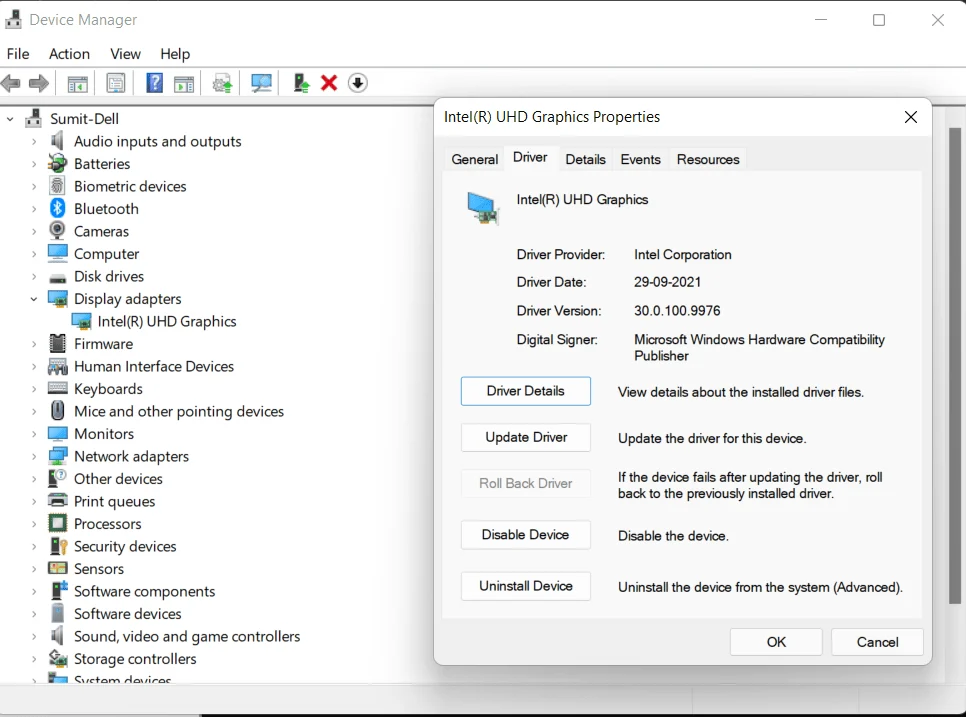Click display adapter icon in Properties dialog
Screen dimensions: 966x717
(x=482, y=208)
